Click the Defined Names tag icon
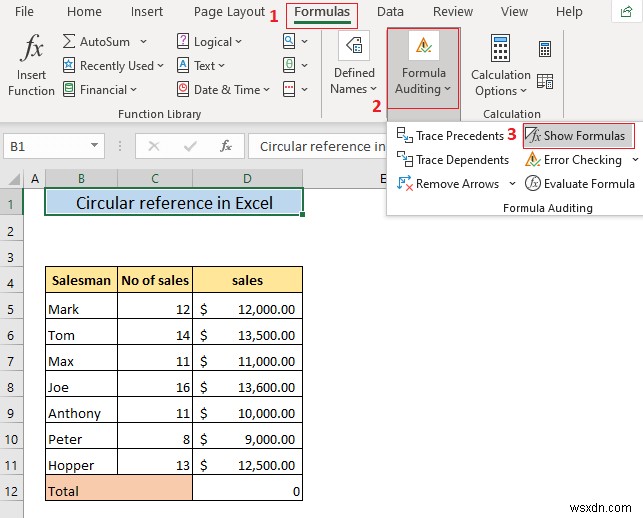 point(354,46)
